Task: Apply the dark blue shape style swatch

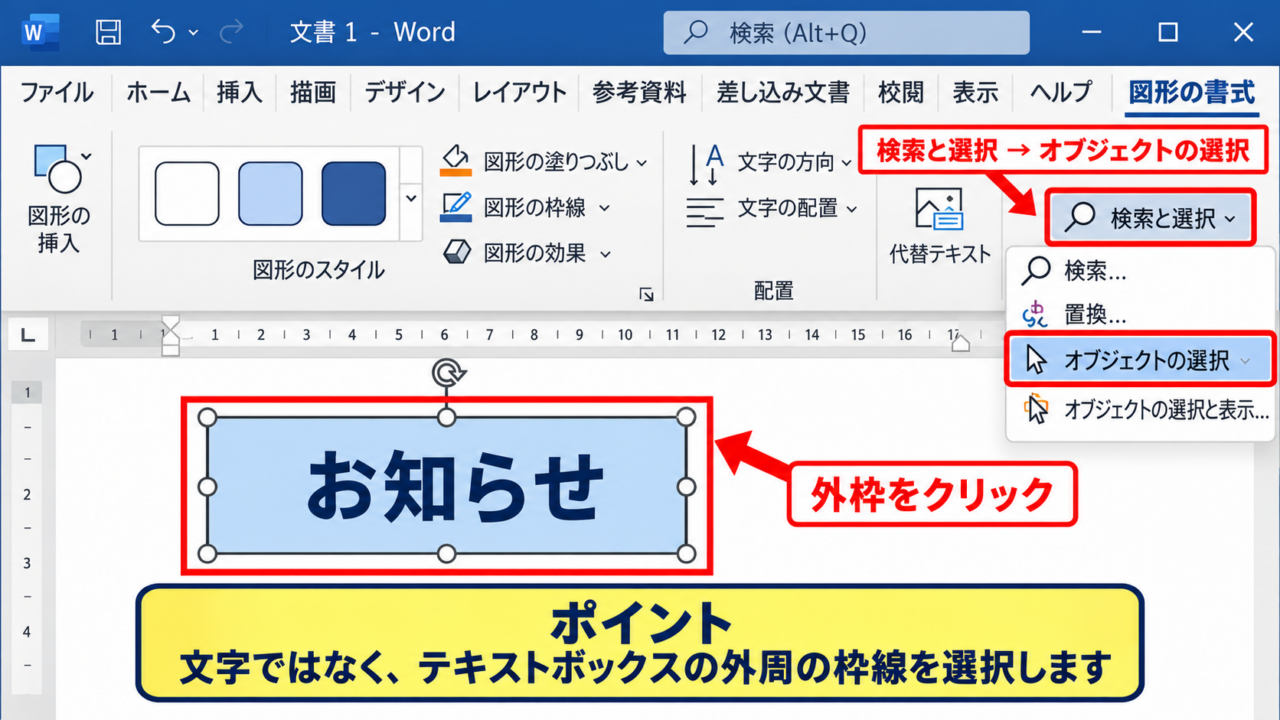Action: 353,193
